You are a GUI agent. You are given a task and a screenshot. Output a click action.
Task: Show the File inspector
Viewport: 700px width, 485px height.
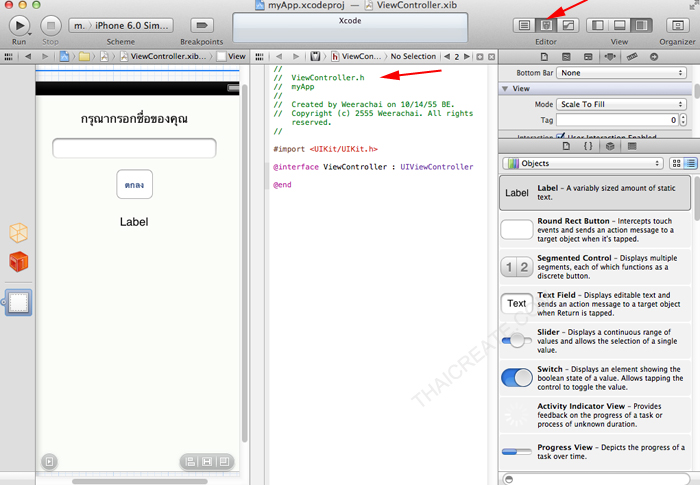point(544,57)
